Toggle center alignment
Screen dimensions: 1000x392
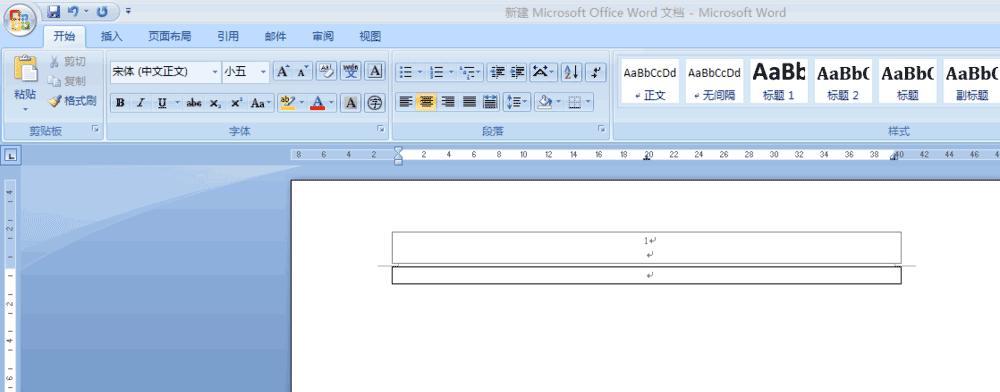click(x=426, y=101)
